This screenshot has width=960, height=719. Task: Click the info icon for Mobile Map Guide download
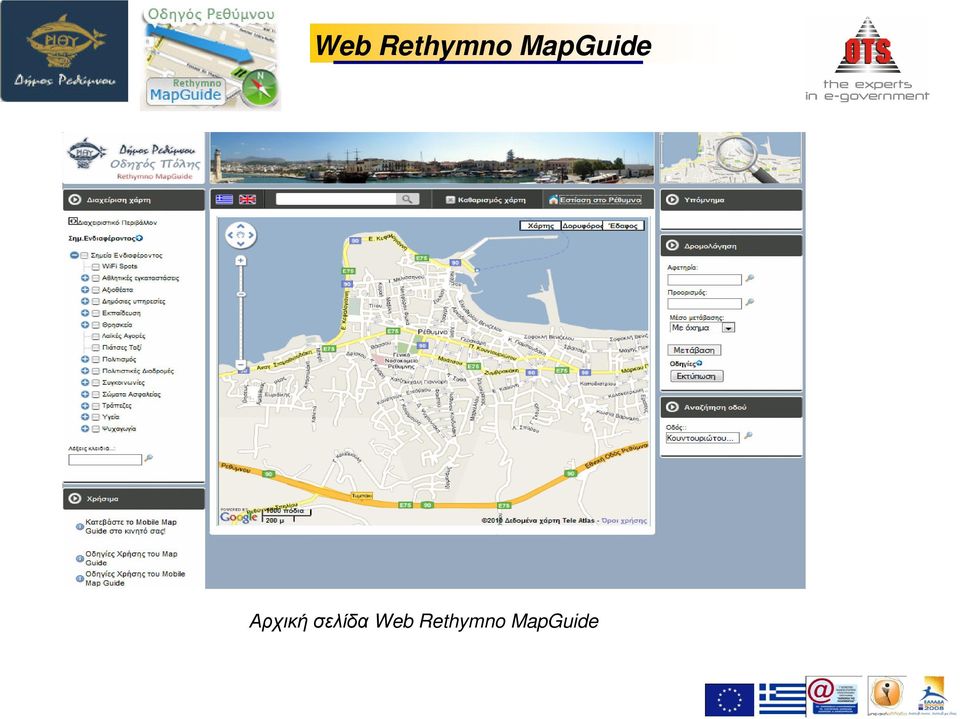pos(80,526)
